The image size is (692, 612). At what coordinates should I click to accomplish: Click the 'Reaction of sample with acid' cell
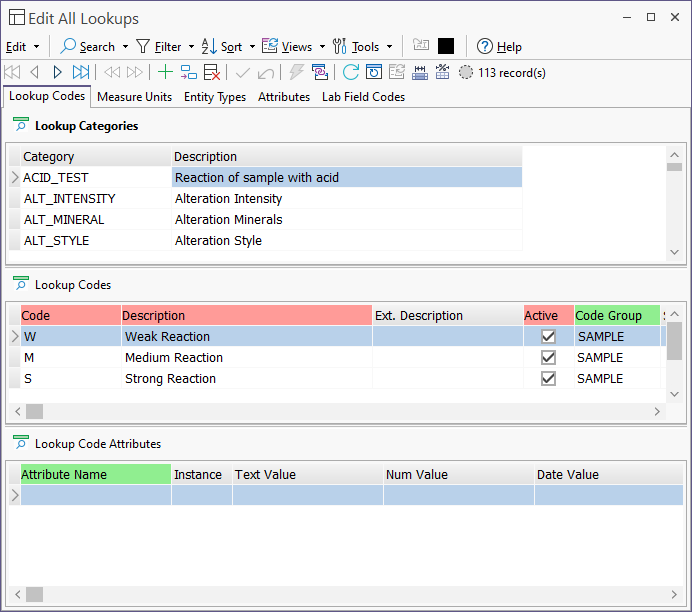coord(346,177)
